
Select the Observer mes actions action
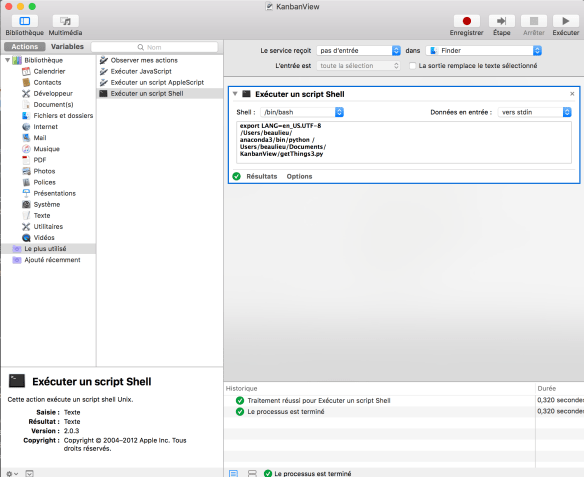coord(160,60)
